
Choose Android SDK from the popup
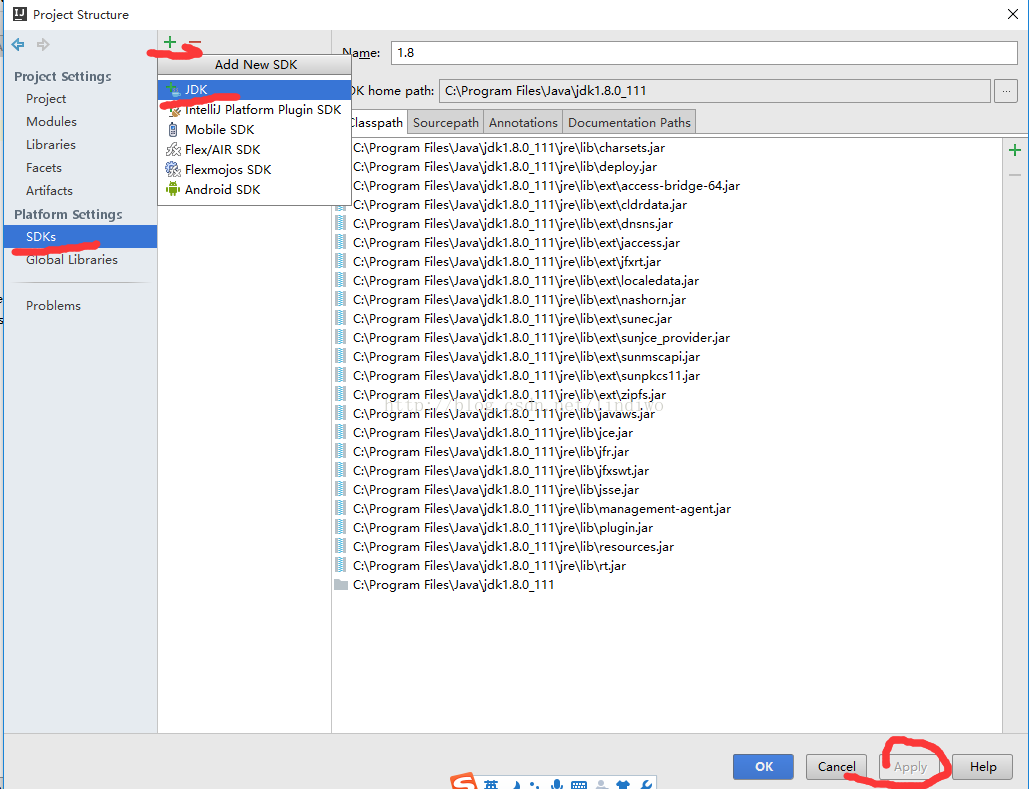(255, 189)
